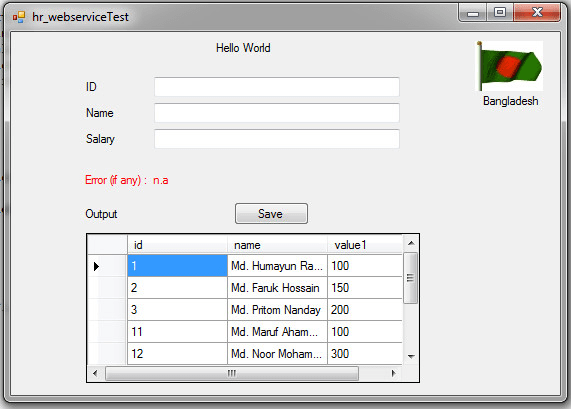This screenshot has height=409, width=571.
Task: Focus the Name text field
Action: point(277,113)
